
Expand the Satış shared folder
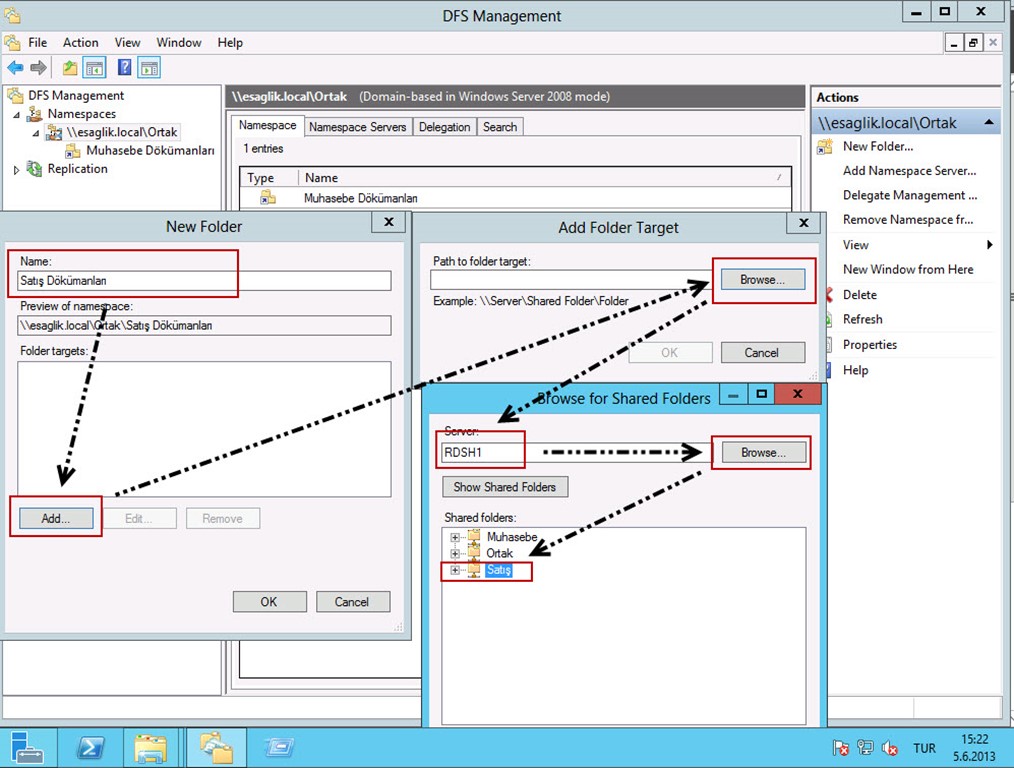click(x=455, y=570)
